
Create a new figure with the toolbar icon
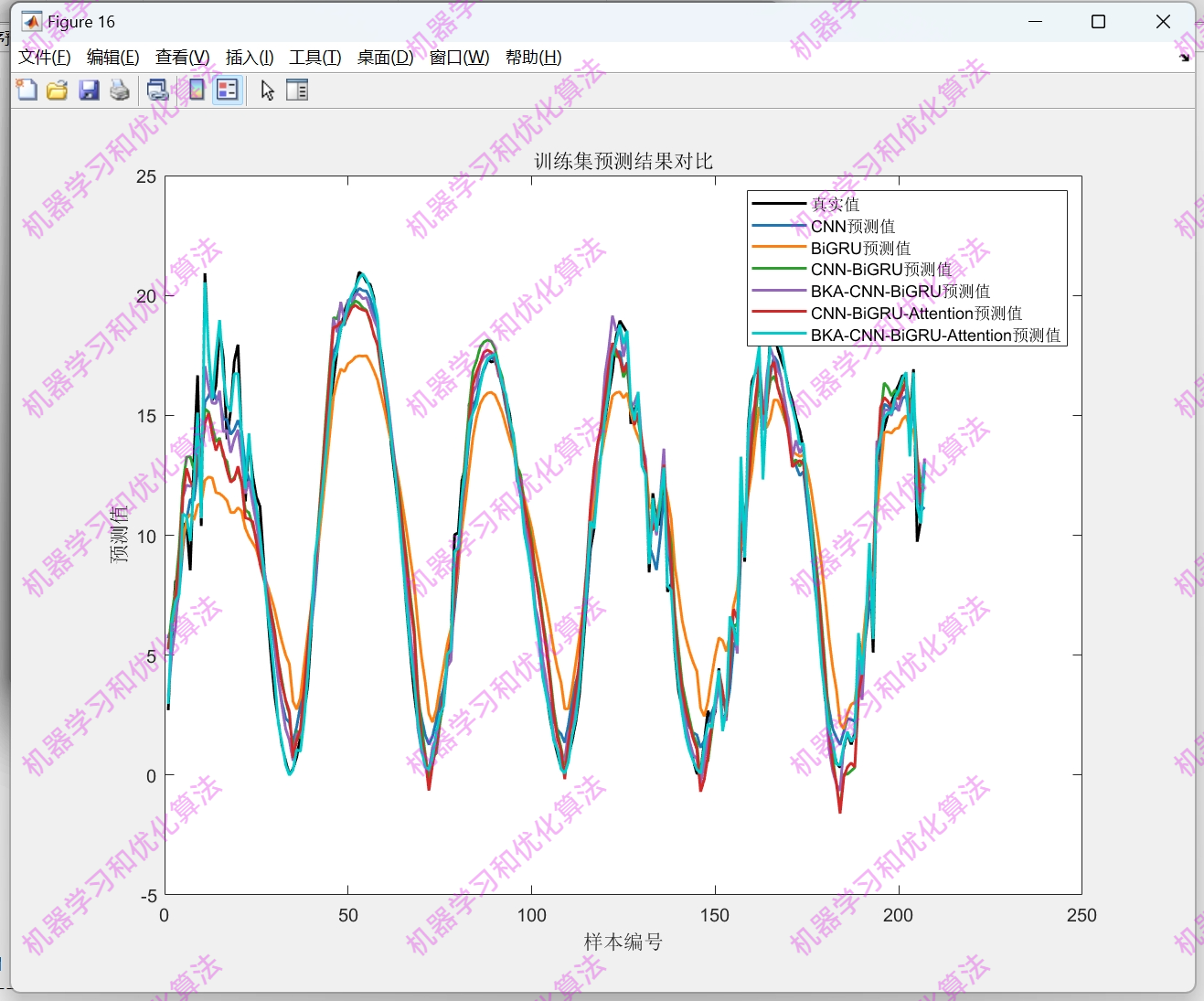27,90
